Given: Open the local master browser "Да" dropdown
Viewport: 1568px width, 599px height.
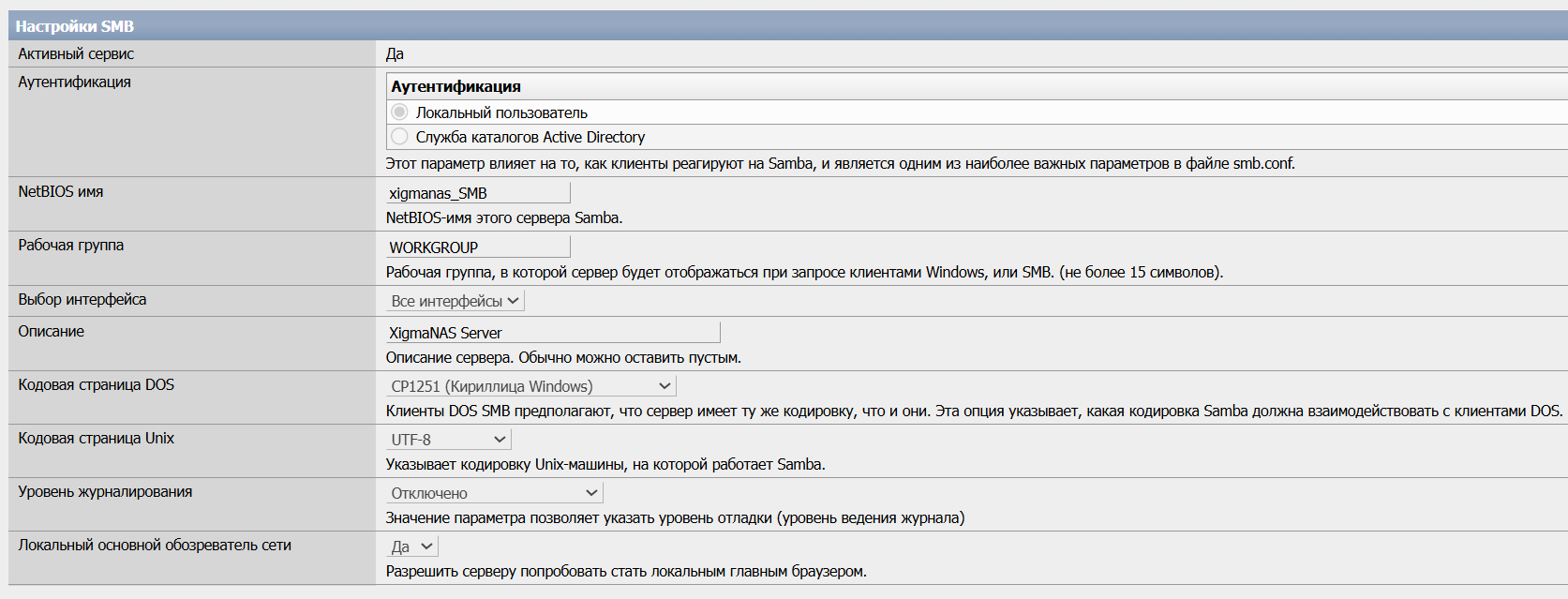Looking at the screenshot, I should (x=412, y=547).
